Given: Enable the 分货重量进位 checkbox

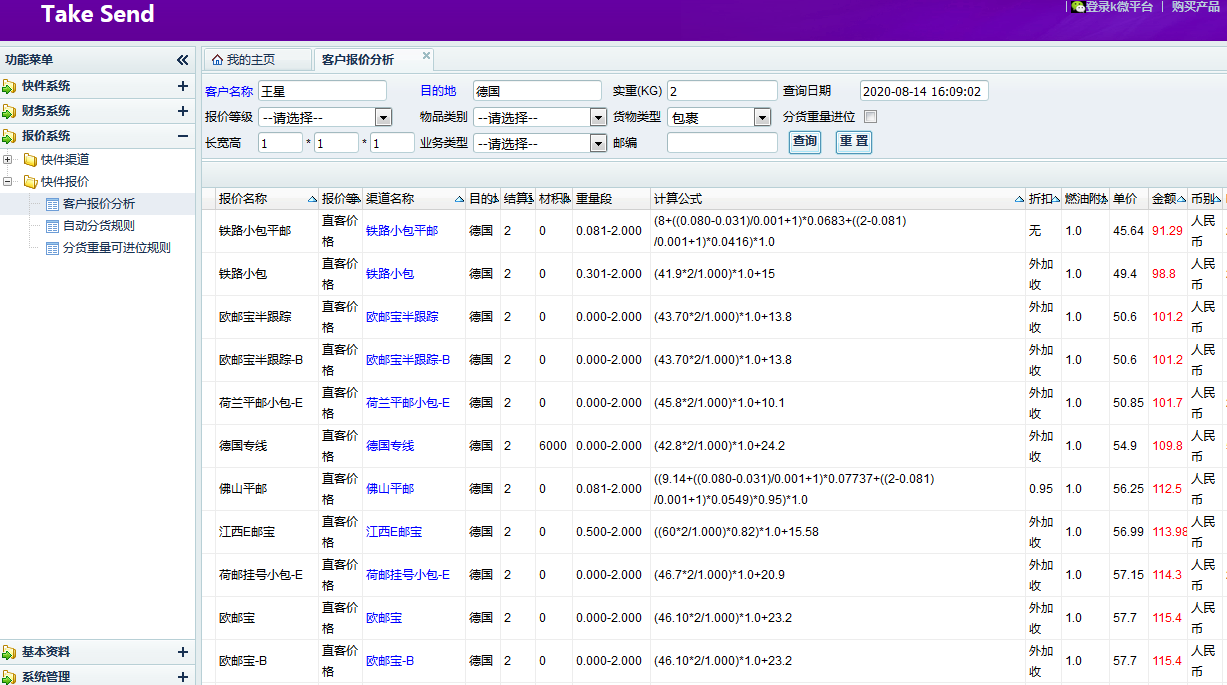Looking at the screenshot, I should coord(870,117).
